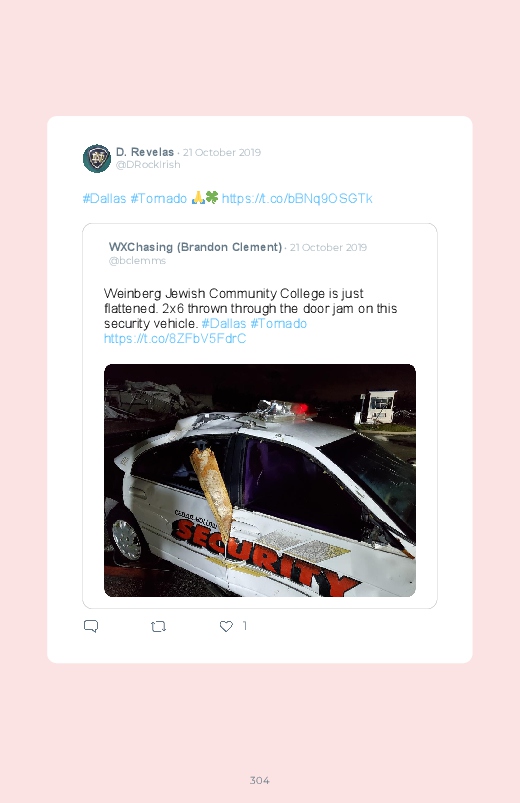The width and height of the screenshot is (520, 803).
Task: Click the @DRockIrish handle
Action: pyautogui.click(x=148, y=164)
